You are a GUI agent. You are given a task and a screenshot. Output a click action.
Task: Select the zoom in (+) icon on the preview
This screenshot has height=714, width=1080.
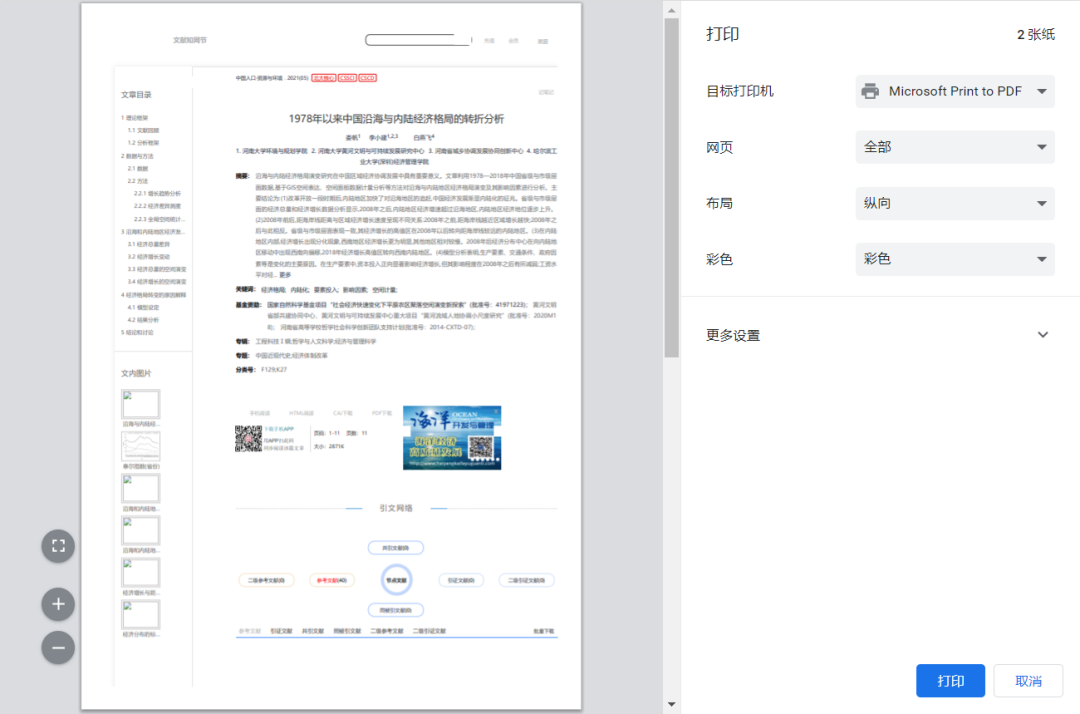pos(58,604)
